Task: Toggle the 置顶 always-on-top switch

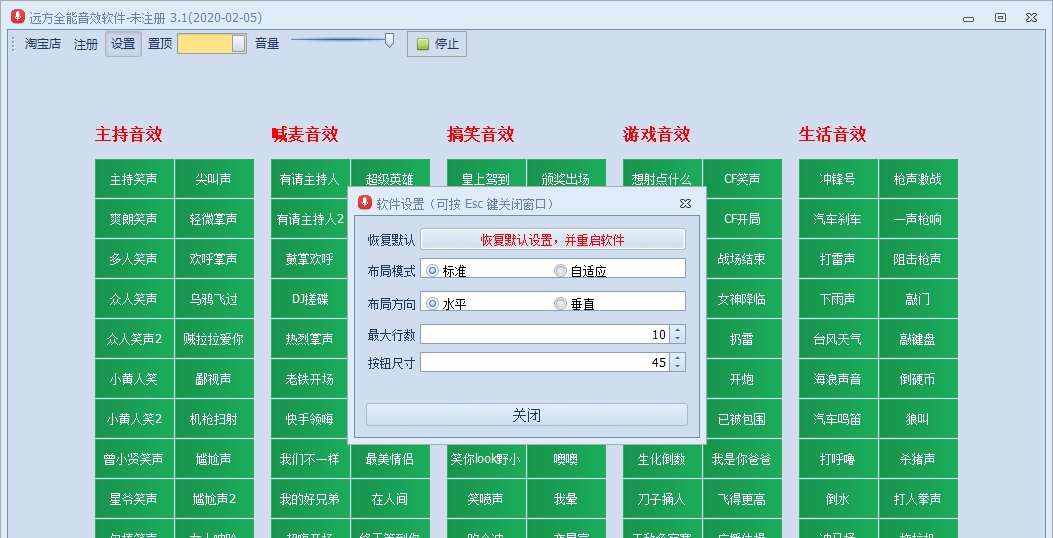Action: point(212,44)
